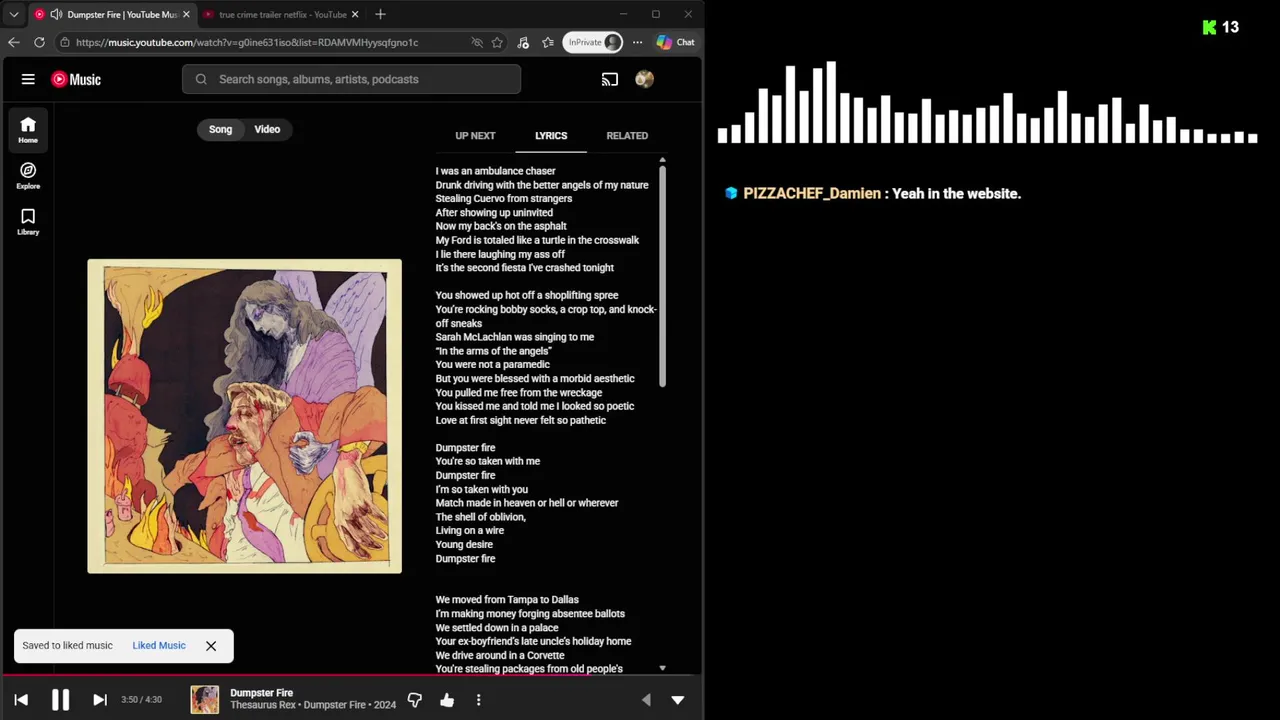This screenshot has height=720, width=1280.
Task: Toggle the thumbs-up like button
Action: [x=447, y=700]
